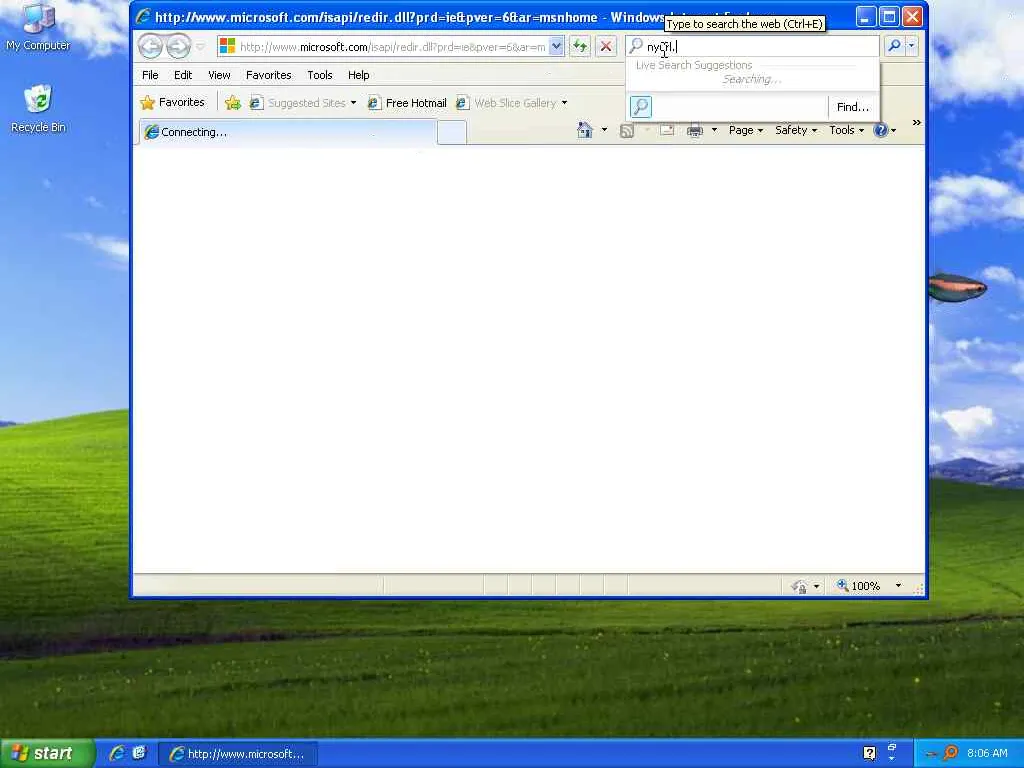Open the My Computer desktop icon
This screenshot has width=1024, height=768.
click(x=38, y=27)
